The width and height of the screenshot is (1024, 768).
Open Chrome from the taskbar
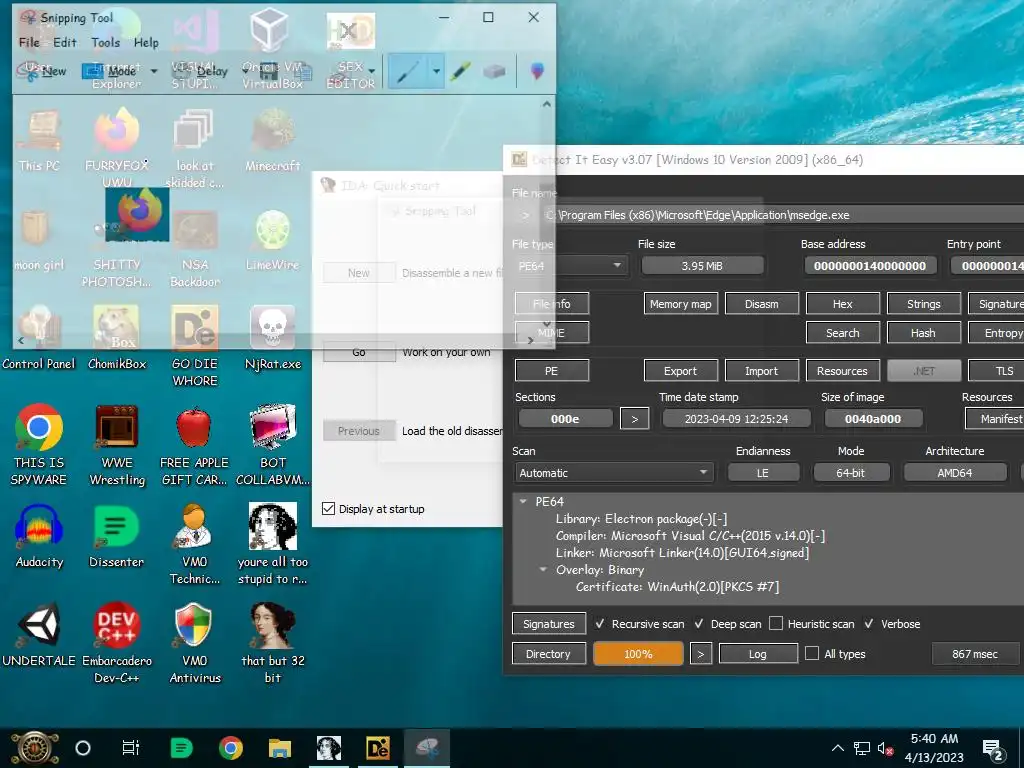pyautogui.click(x=231, y=748)
